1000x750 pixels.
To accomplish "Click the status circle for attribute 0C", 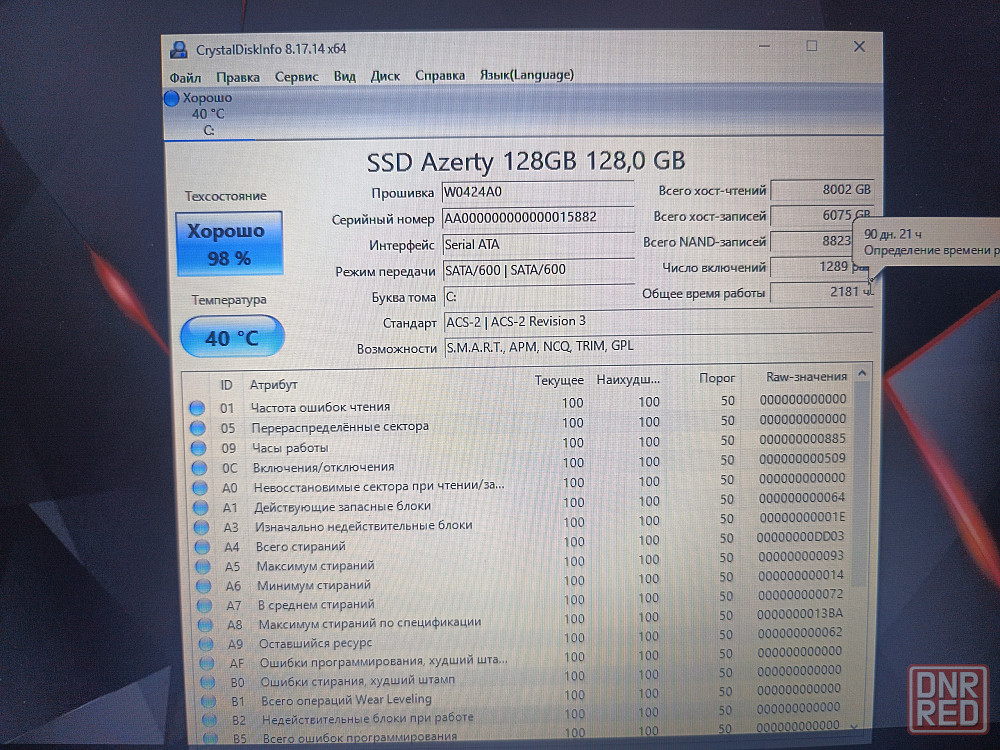I will [199, 467].
